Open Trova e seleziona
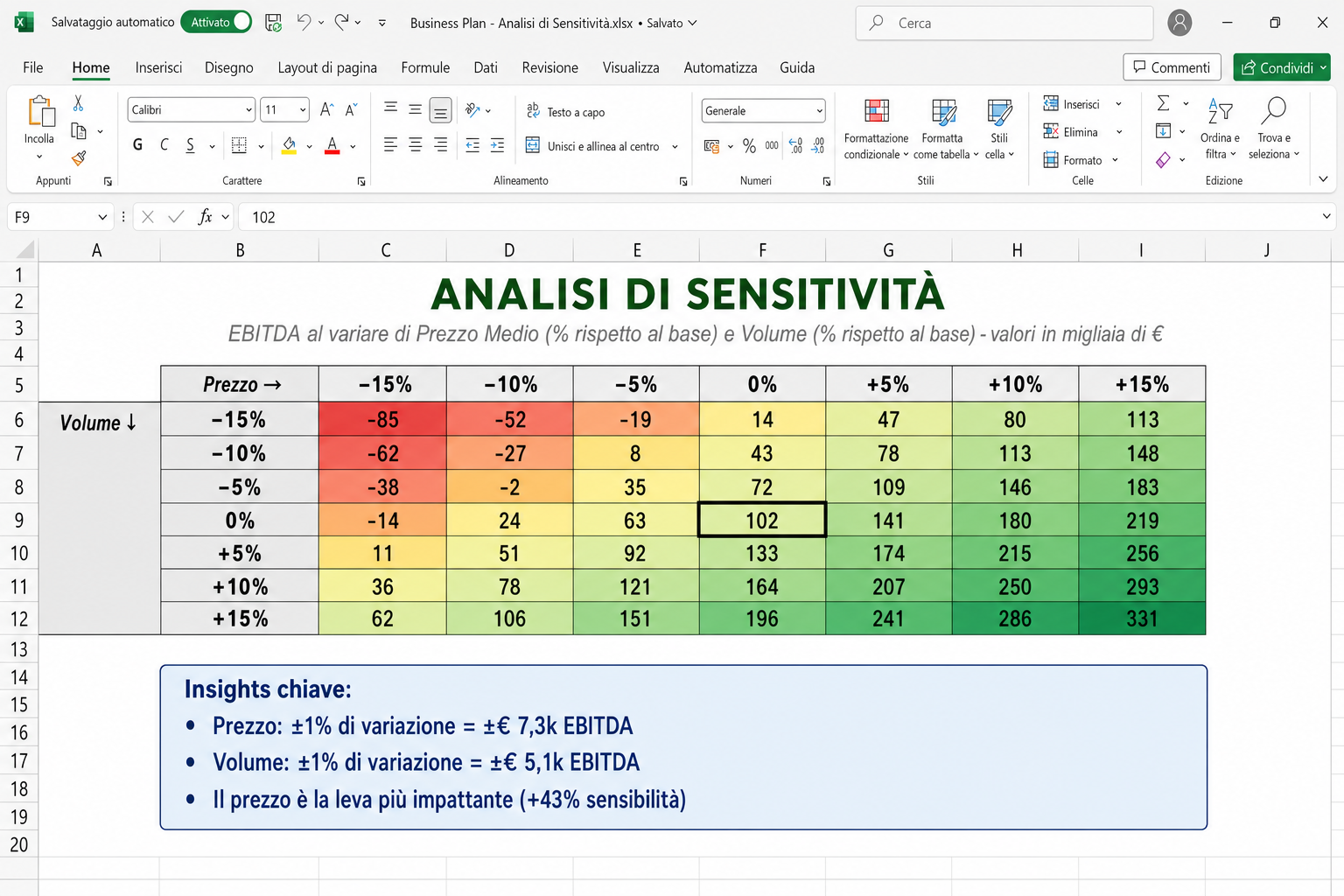 point(1273,128)
